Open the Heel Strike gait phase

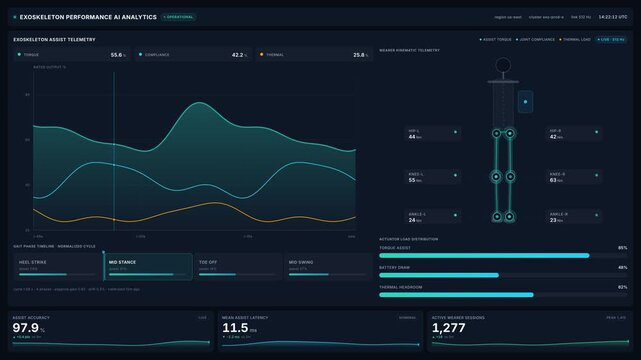(57, 267)
